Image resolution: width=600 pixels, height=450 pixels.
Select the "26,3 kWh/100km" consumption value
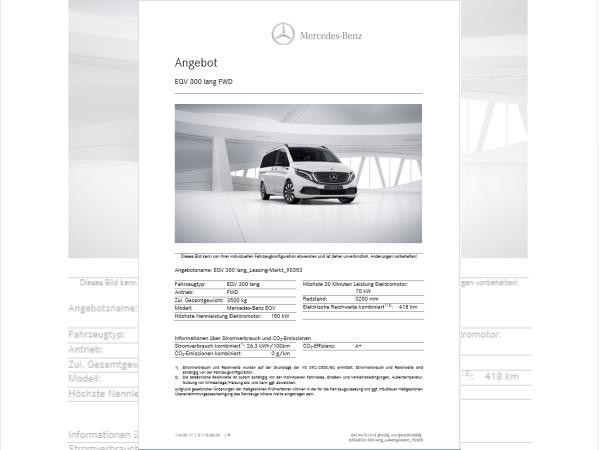click(x=268, y=345)
